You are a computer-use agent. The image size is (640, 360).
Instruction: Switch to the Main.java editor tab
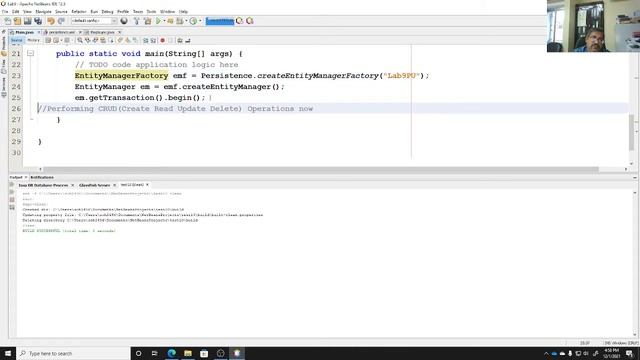coord(24,32)
